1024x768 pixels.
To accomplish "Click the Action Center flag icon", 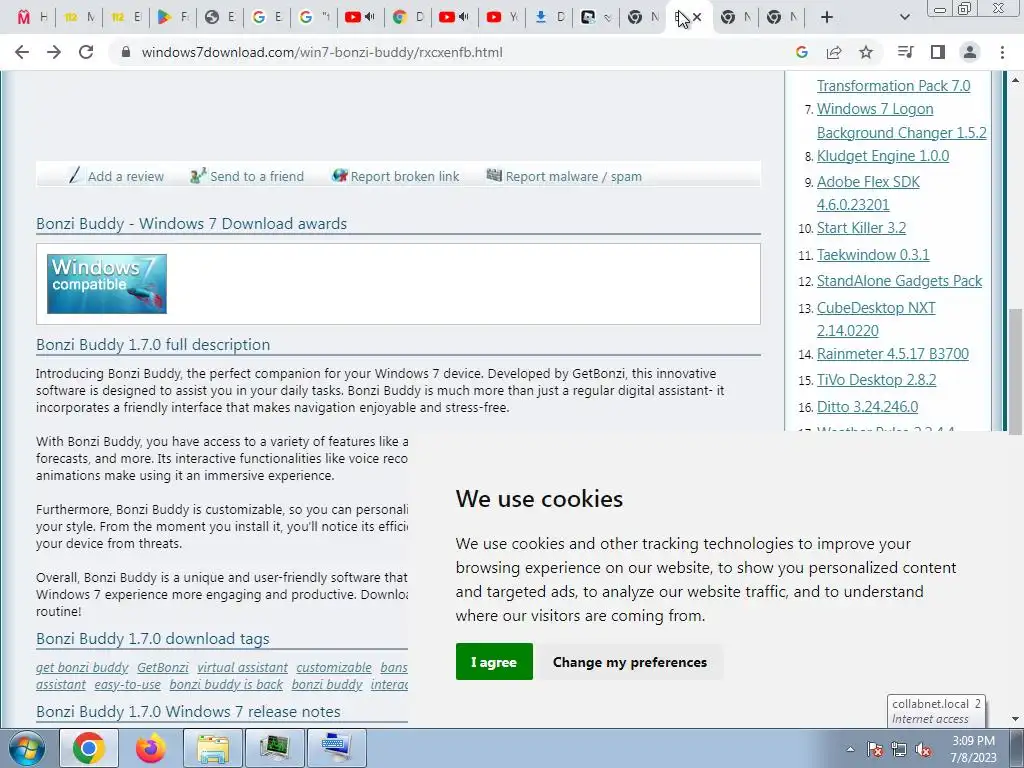I will coord(875,749).
